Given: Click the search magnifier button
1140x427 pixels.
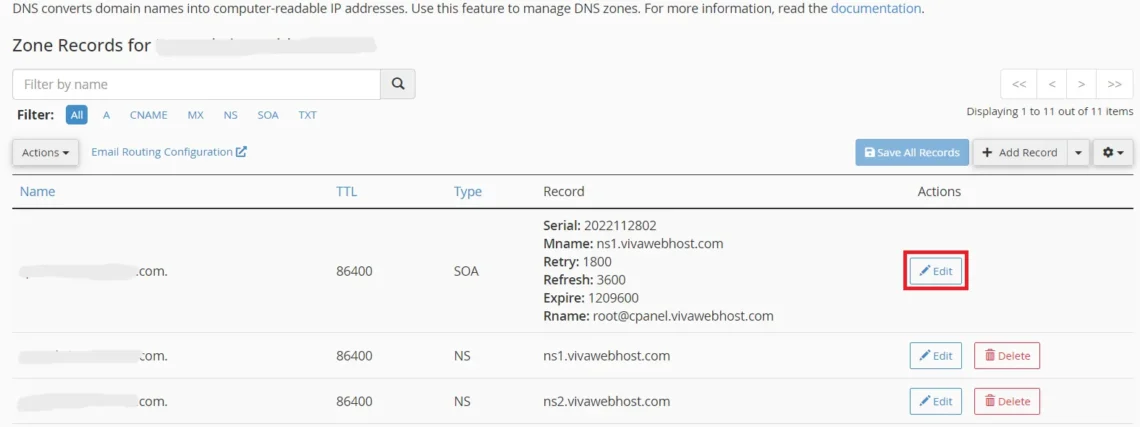Looking at the screenshot, I should click(398, 84).
